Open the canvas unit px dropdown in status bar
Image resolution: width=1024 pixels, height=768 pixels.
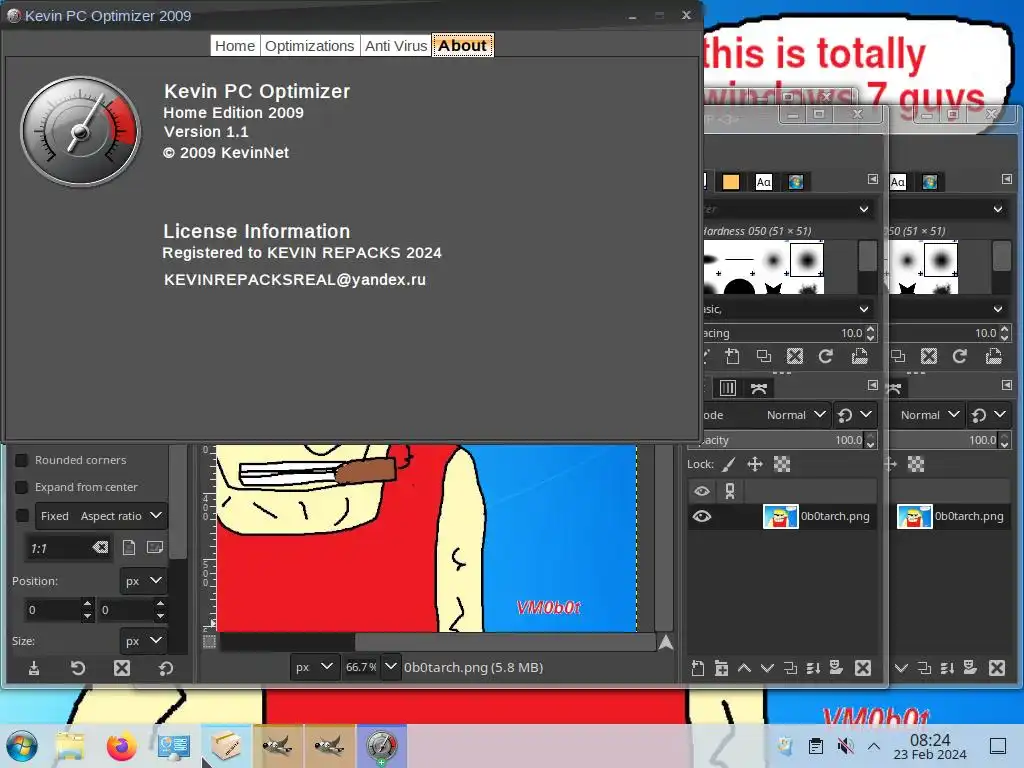[315, 667]
